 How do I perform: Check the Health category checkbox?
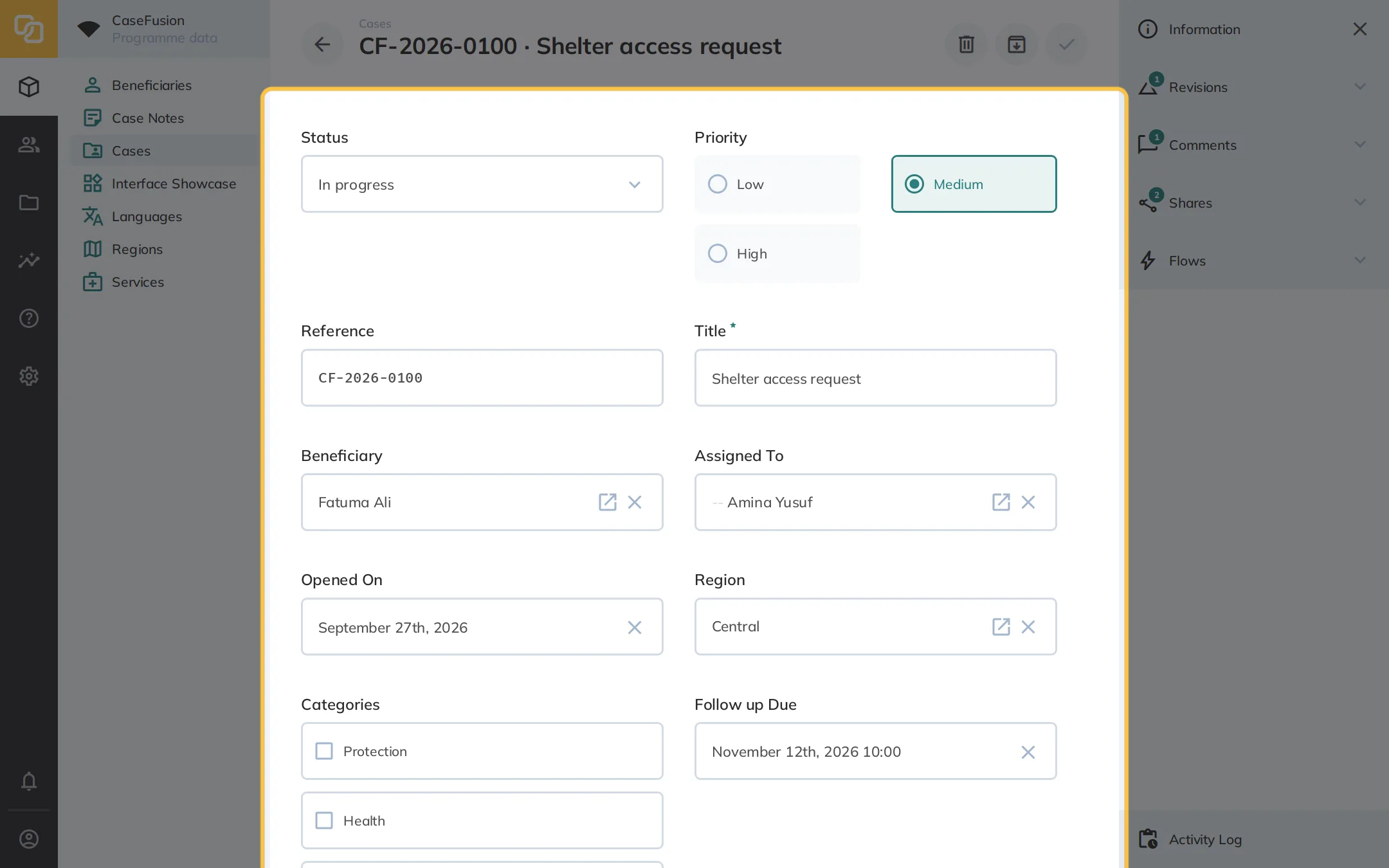coord(482,820)
